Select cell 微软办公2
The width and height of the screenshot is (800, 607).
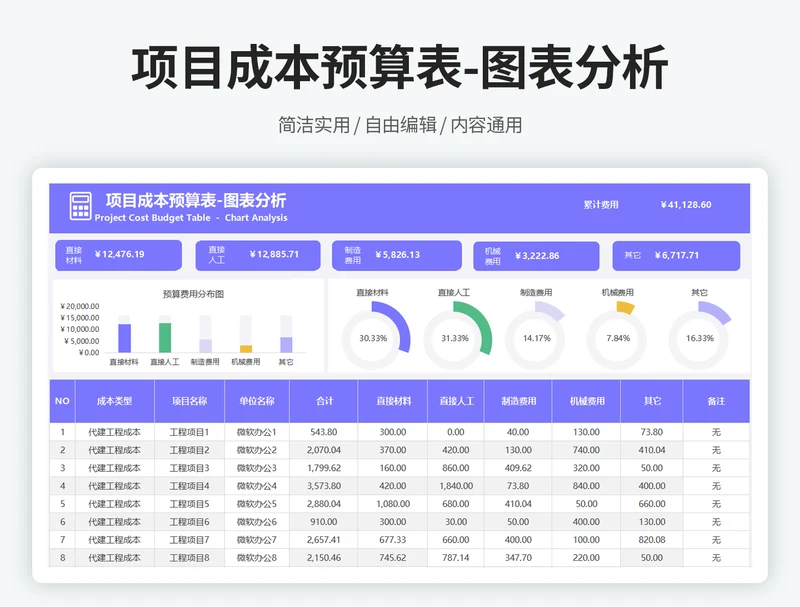point(257,450)
